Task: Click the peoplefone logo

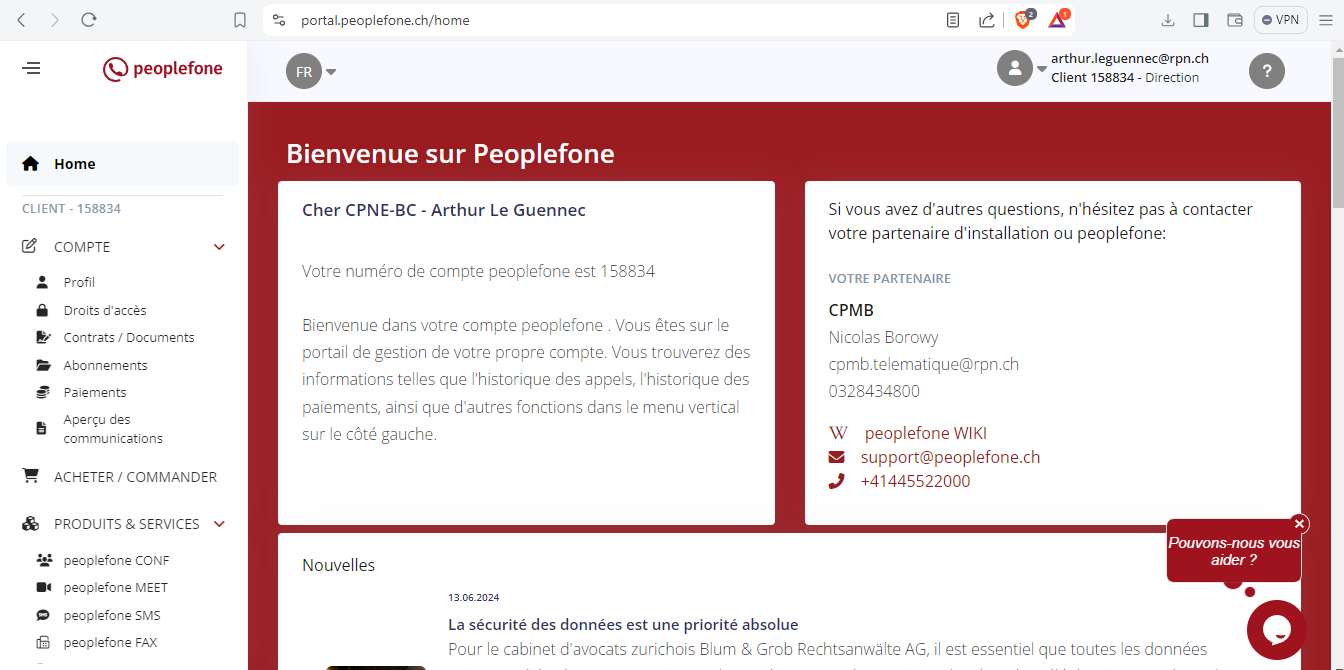Action: pos(163,69)
